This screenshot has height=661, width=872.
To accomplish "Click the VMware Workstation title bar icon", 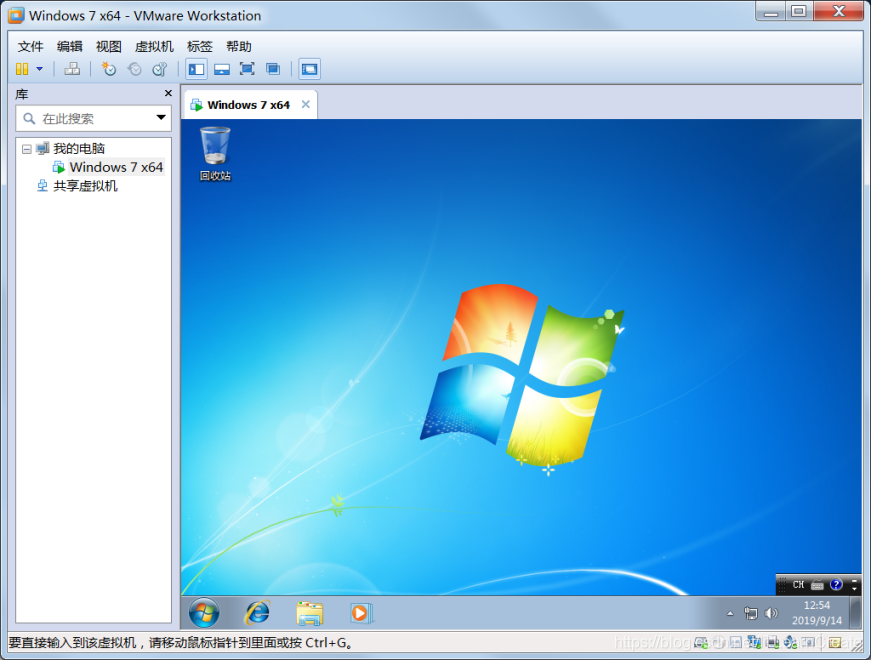I will pyautogui.click(x=16, y=16).
